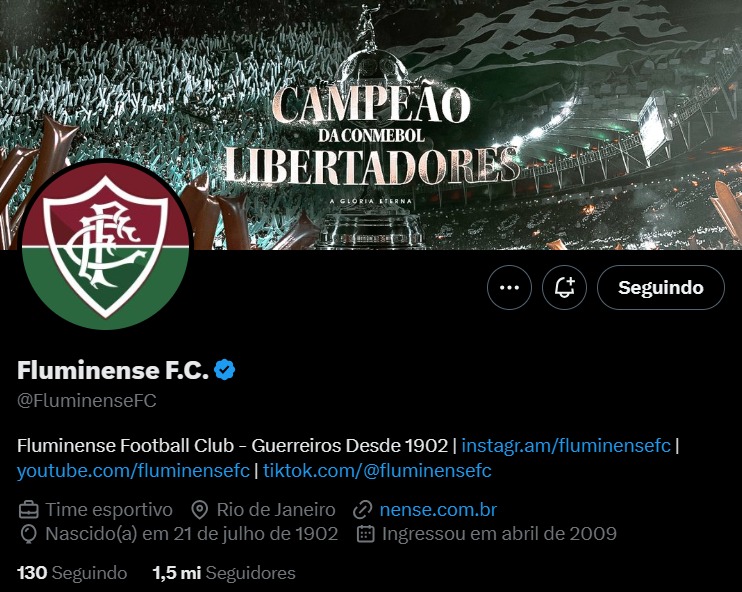
Task: Open the youtube.com/fluminensefc link
Action: click(133, 471)
